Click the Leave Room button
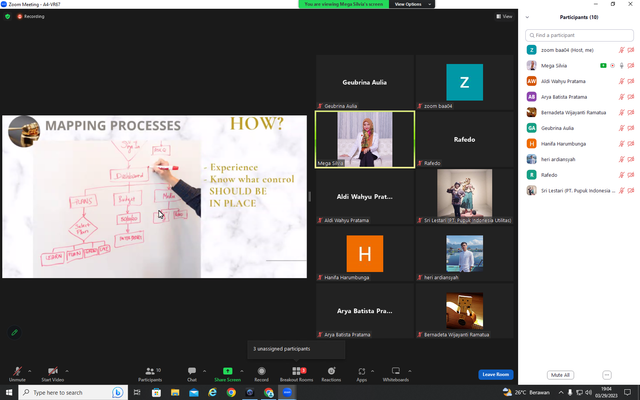 pyautogui.click(x=496, y=374)
